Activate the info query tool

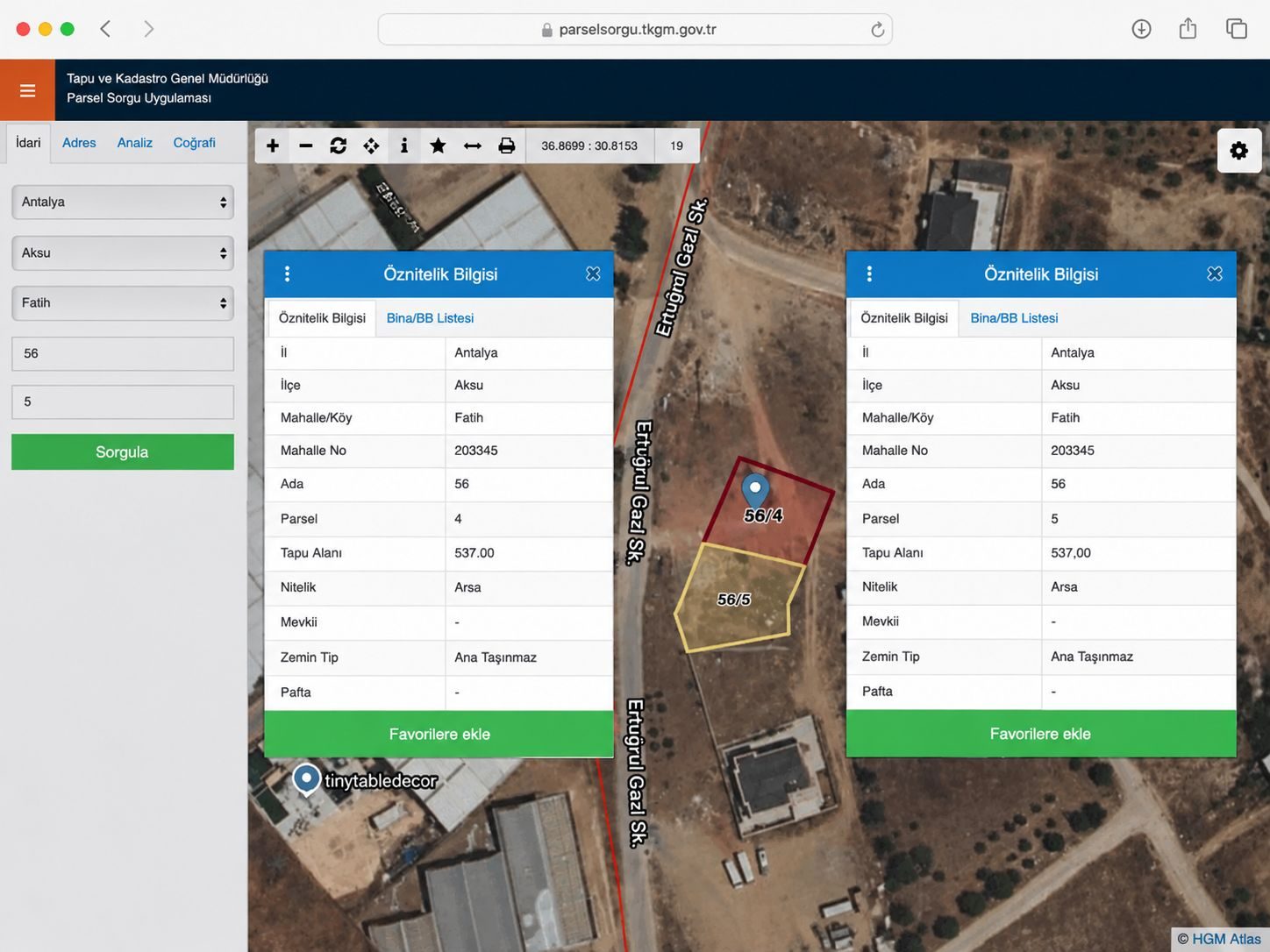pyautogui.click(x=404, y=146)
